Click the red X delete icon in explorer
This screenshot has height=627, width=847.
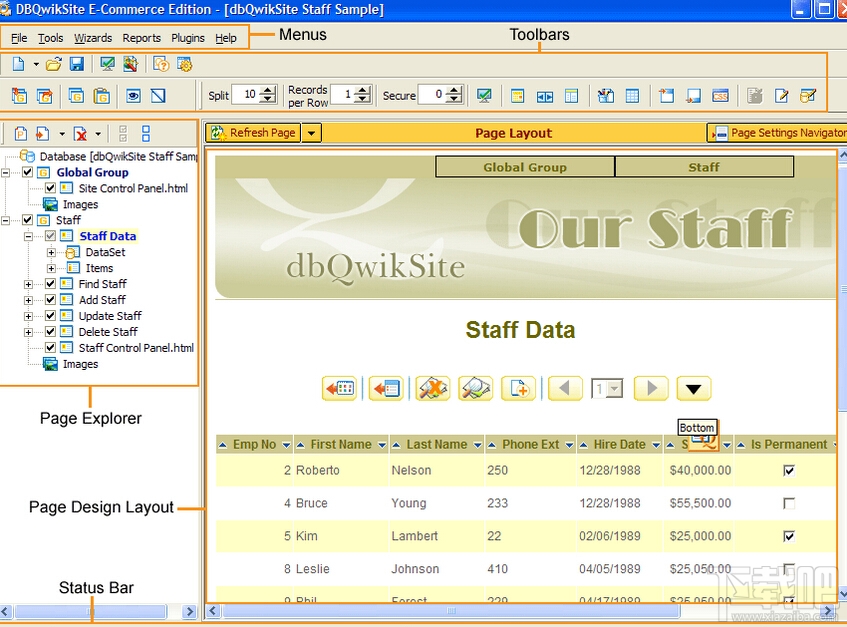(x=80, y=133)
